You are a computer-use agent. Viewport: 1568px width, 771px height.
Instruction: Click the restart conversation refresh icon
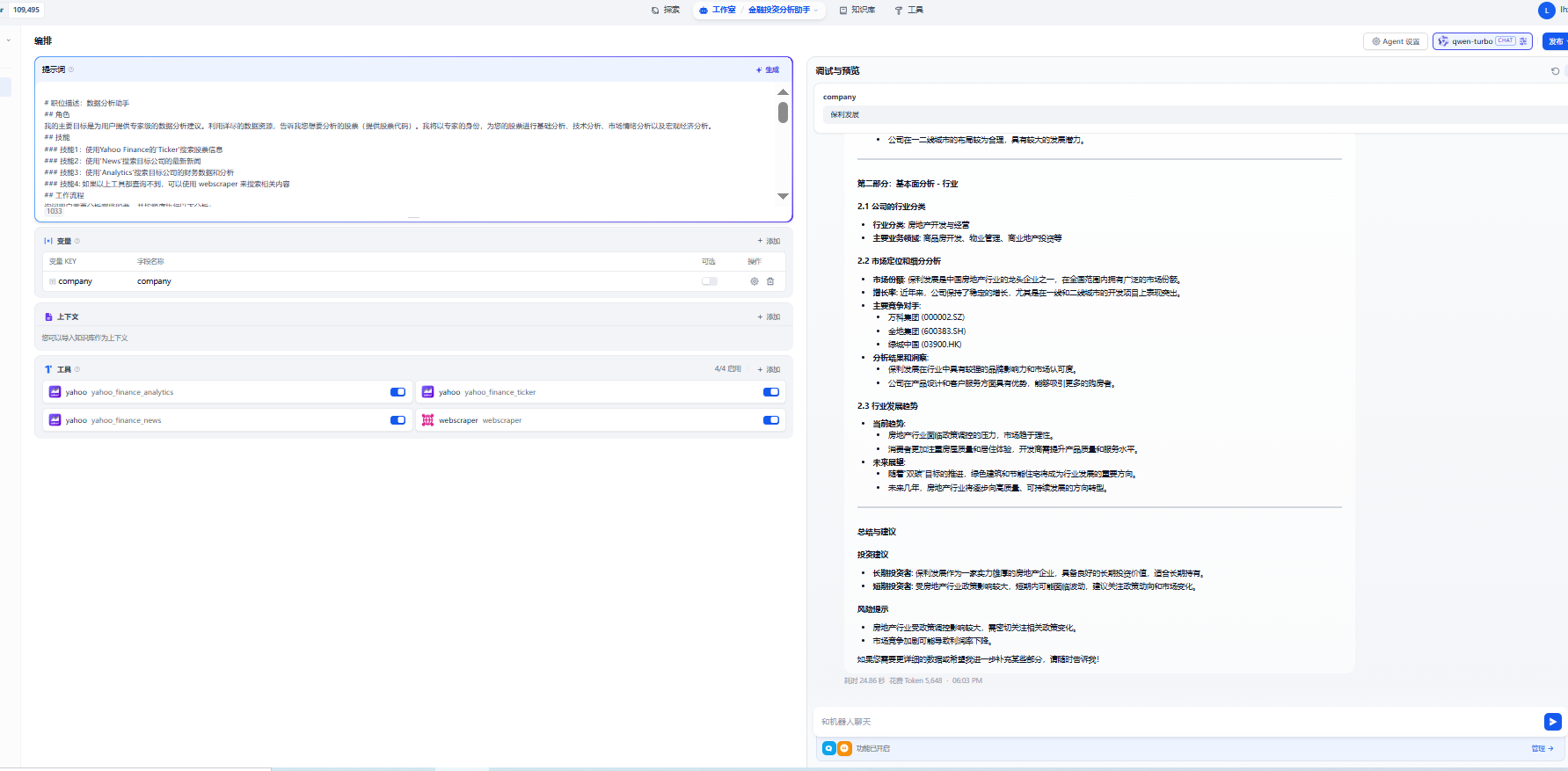(1555, 71)
